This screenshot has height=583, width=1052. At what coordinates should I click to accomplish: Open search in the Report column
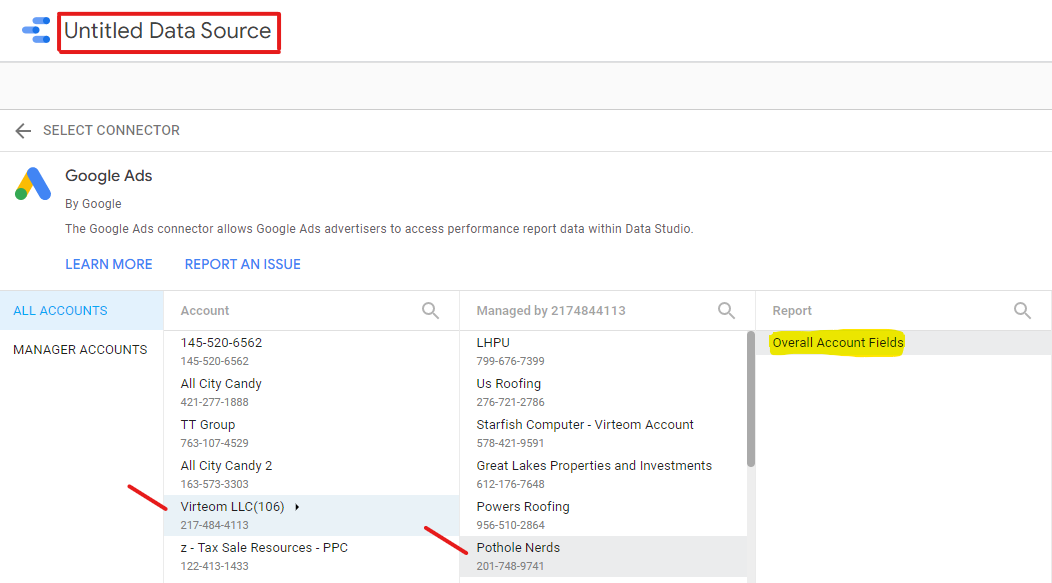pyautogui.click(x=1022, y=311)
